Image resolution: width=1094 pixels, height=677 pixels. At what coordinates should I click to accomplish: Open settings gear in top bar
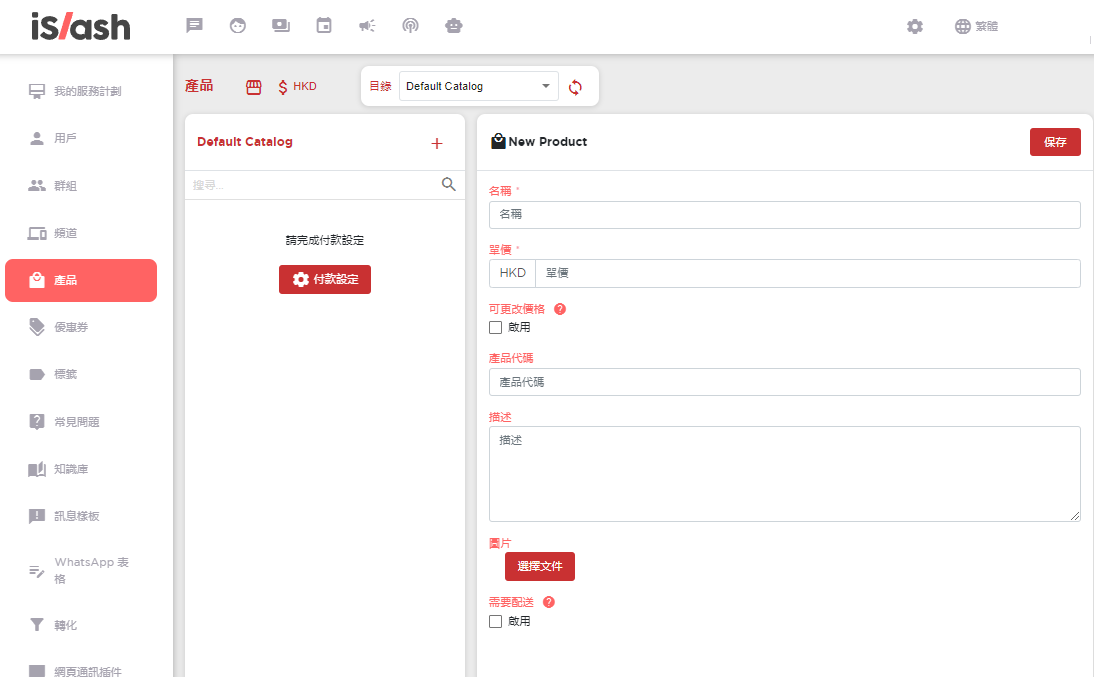point(915,27)
